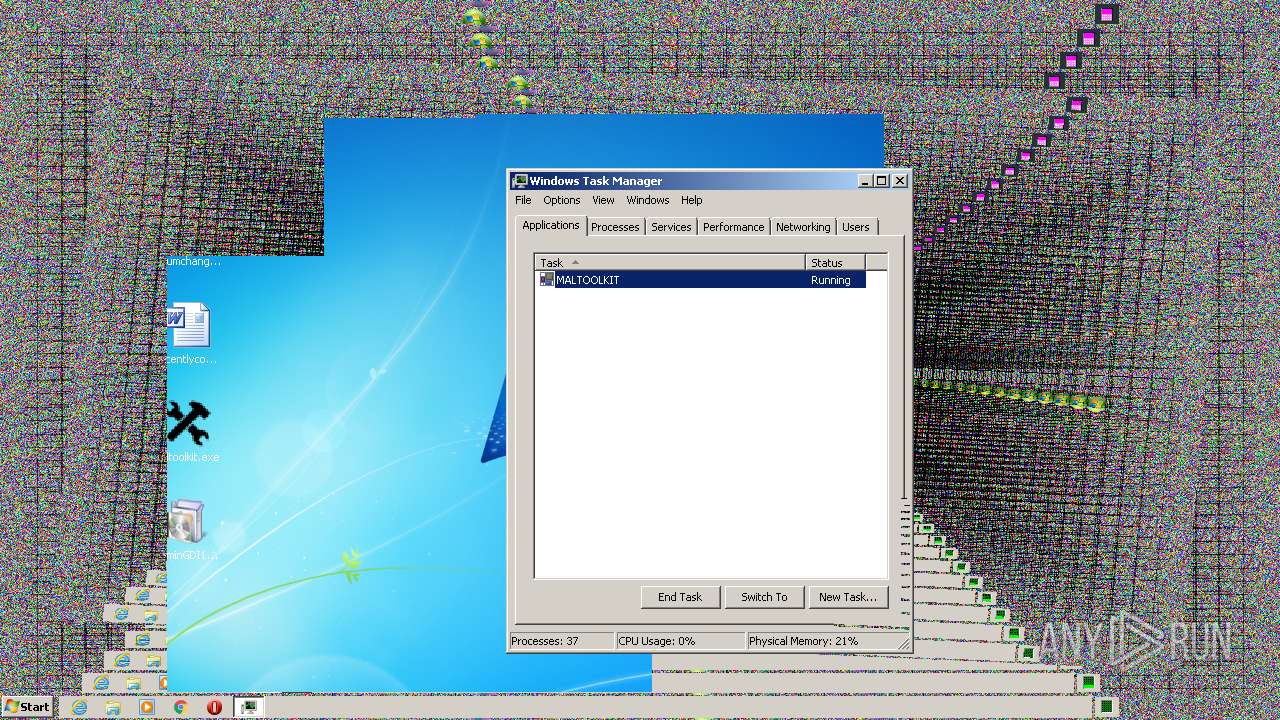Image resolution: width=1280 pixels, height=720 pixels.
Task: Click the green system tray icon
Action: [x=1107, y=706]
